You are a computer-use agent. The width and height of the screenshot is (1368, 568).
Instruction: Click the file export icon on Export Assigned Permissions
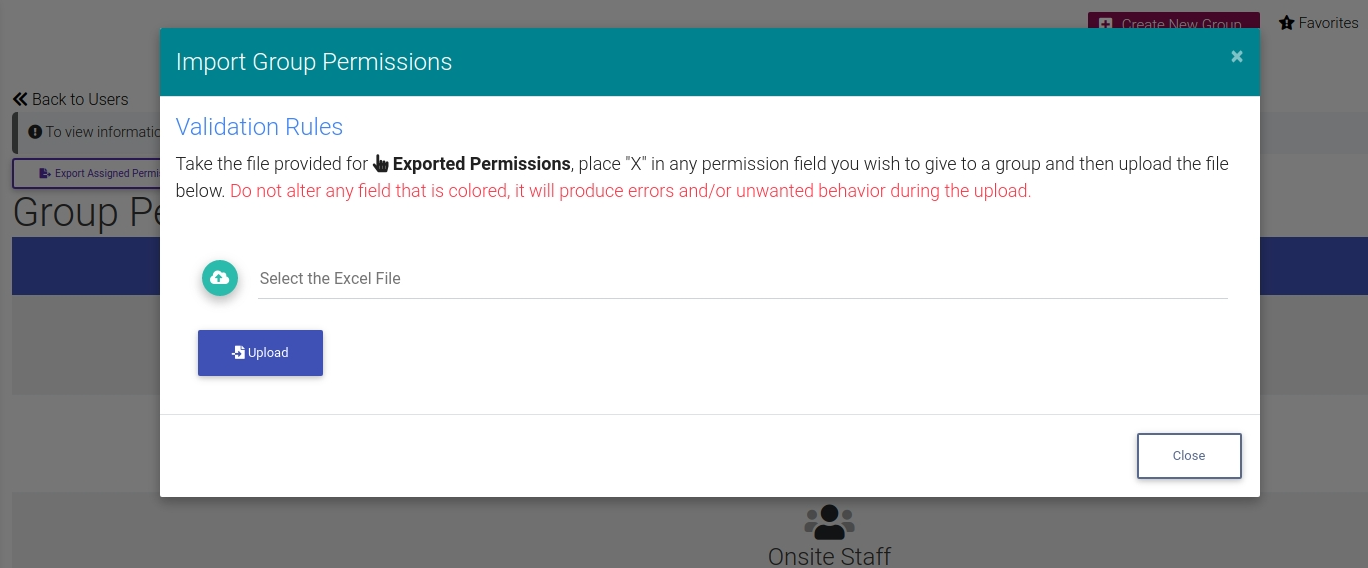tap(44, 173)
